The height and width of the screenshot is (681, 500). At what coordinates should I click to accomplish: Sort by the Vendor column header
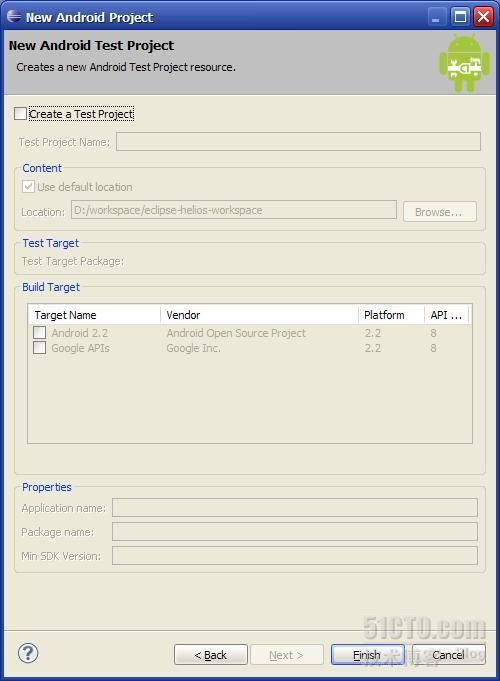click(x=259, y=315)
